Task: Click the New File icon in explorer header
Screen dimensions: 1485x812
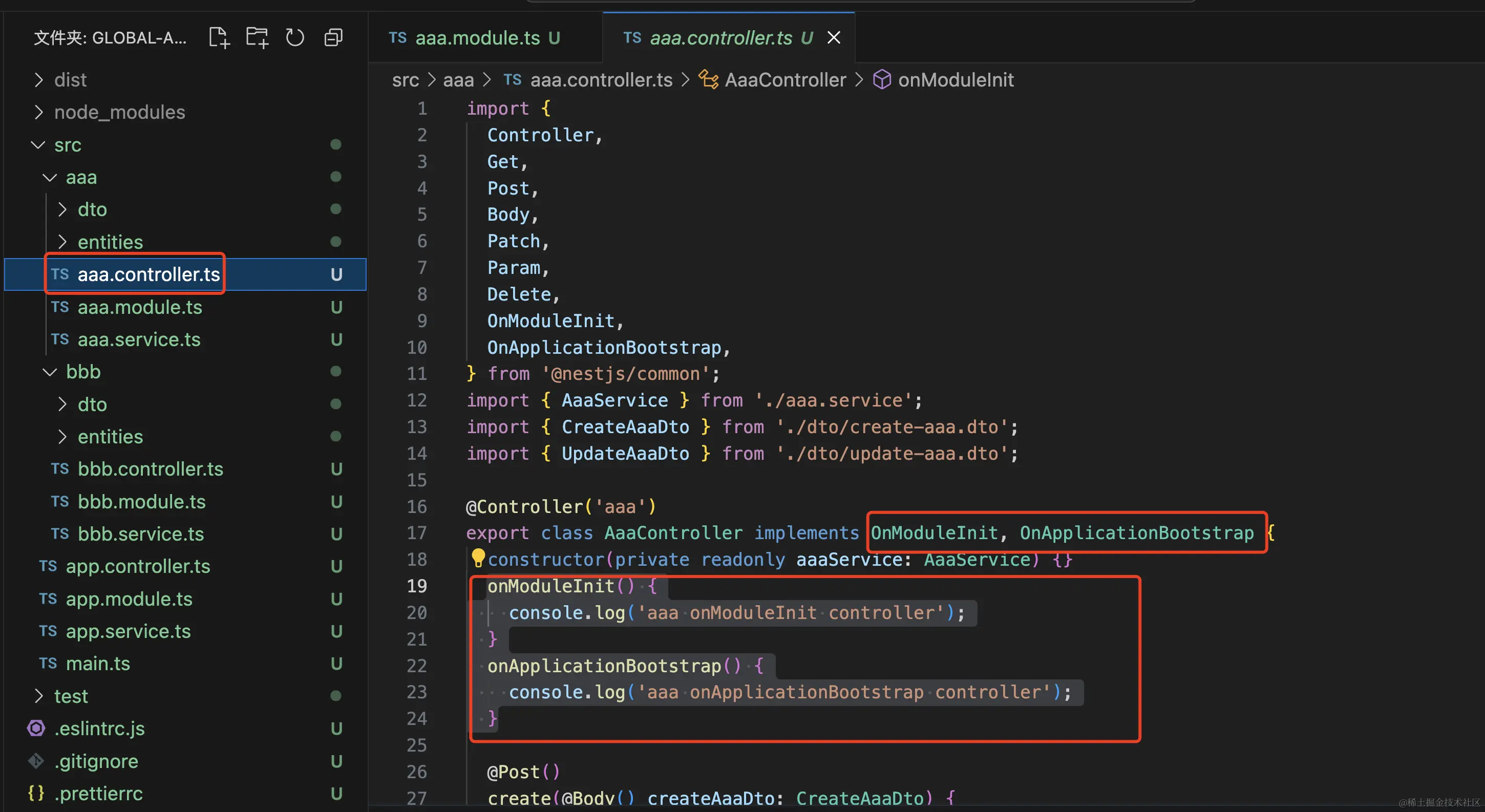Action: point(219,37)
